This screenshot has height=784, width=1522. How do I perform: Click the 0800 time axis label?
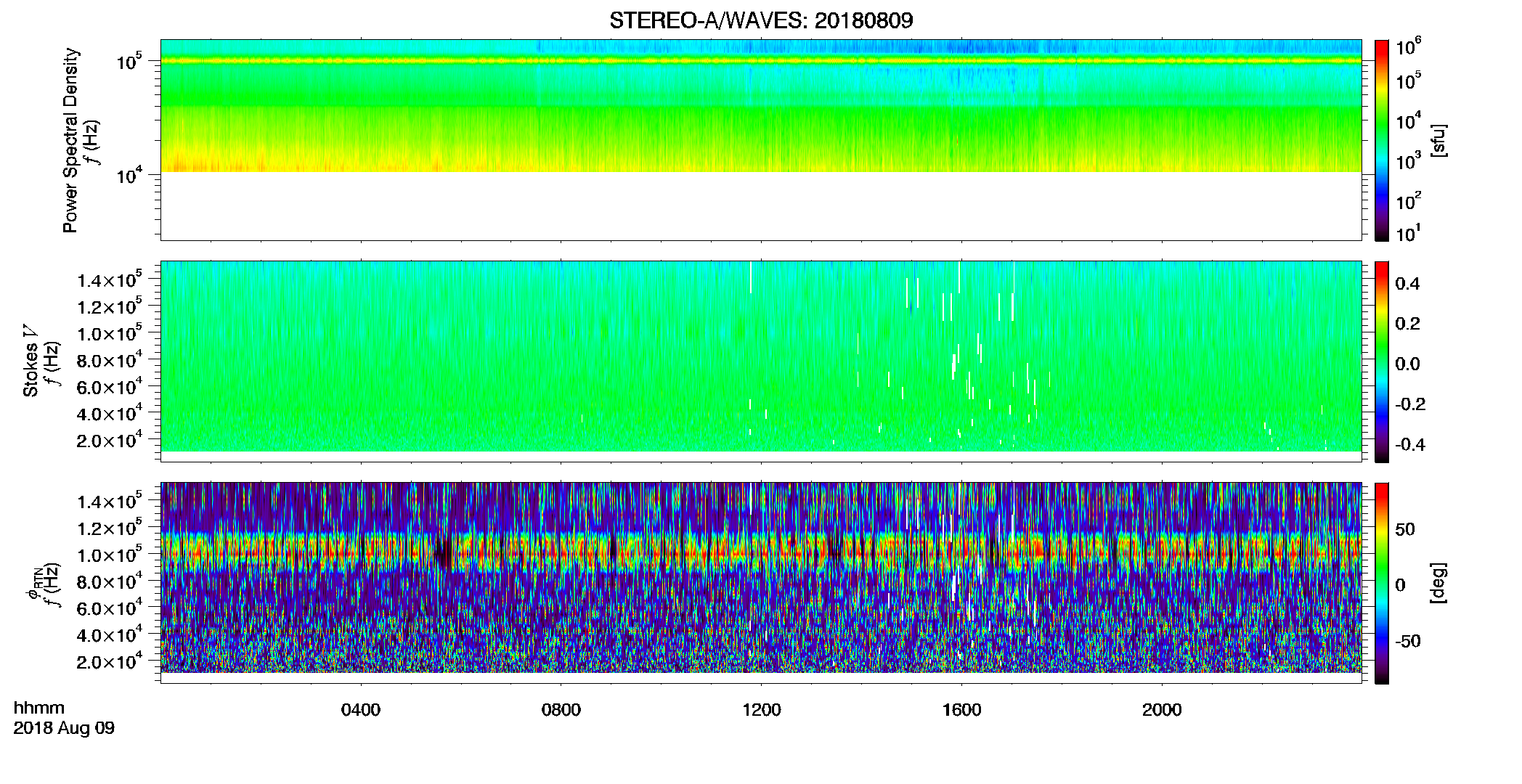pos(561,710)
